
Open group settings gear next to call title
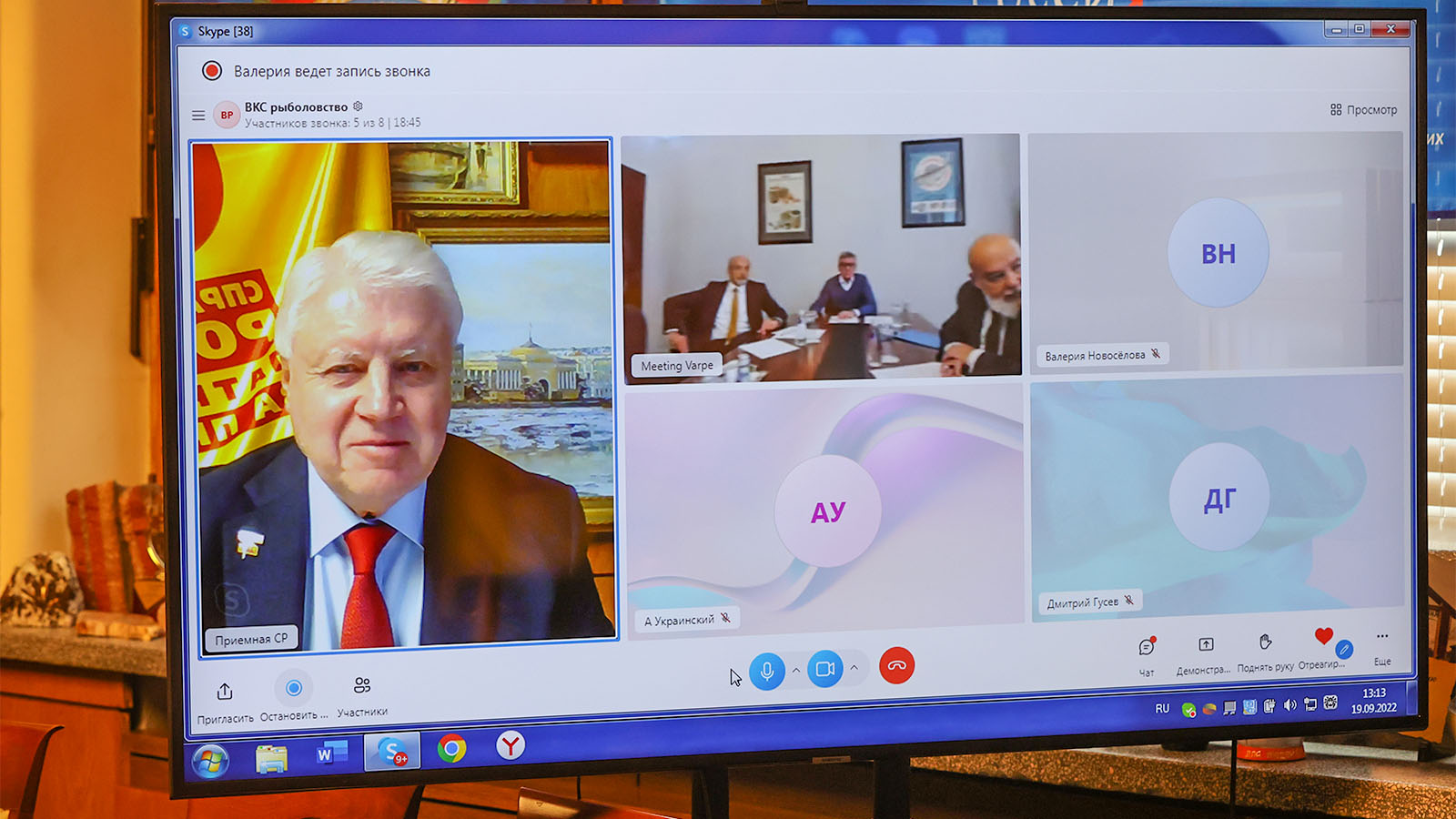click(358, 106)
